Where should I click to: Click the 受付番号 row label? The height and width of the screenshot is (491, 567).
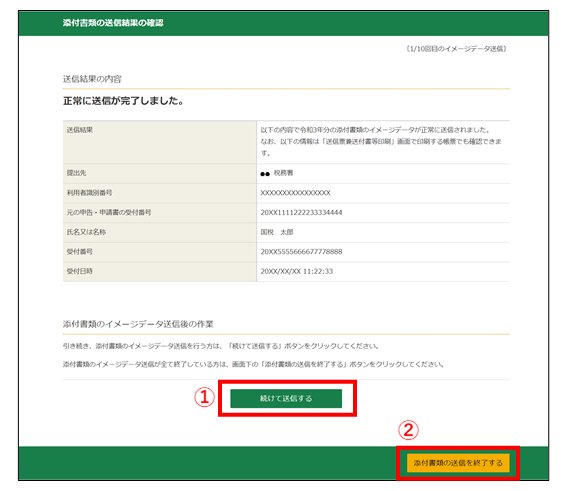[80, 252]
